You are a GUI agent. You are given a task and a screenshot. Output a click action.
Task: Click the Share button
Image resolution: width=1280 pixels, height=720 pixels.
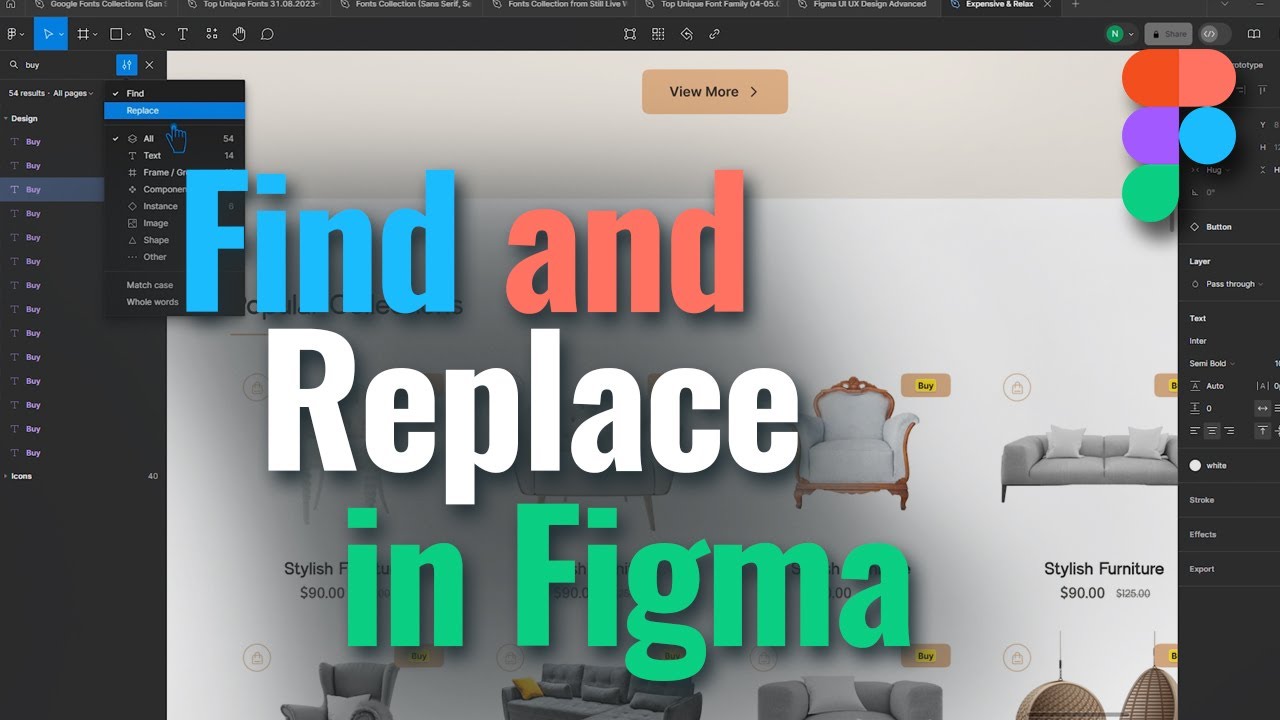(1168, 34)
